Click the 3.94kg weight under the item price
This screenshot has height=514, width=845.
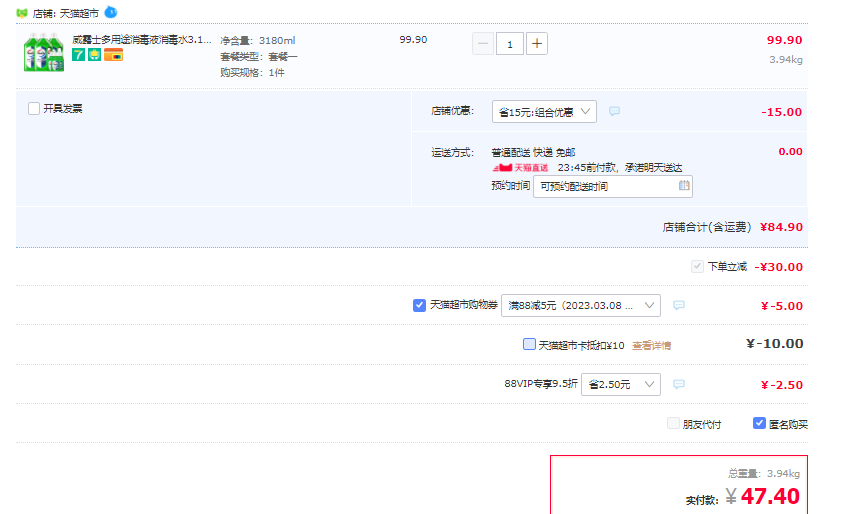pos(786,60)
